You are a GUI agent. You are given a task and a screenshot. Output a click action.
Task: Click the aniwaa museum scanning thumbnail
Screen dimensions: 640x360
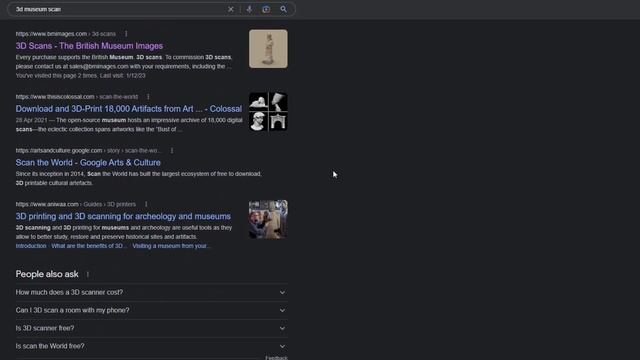coord(268,219)
